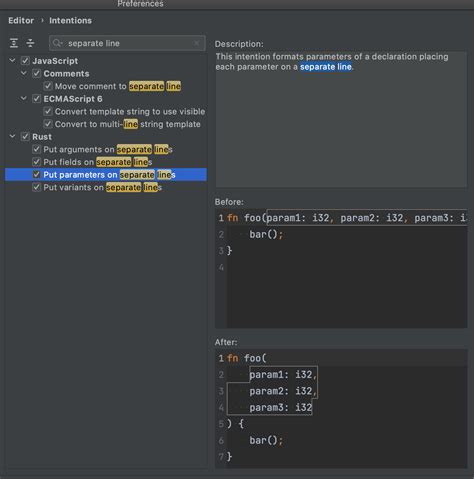Image resolution: width=474 pixels, height=479 pixels.
Task: Select 'Put variants on separate lines' row
Action: click(103, 187)
